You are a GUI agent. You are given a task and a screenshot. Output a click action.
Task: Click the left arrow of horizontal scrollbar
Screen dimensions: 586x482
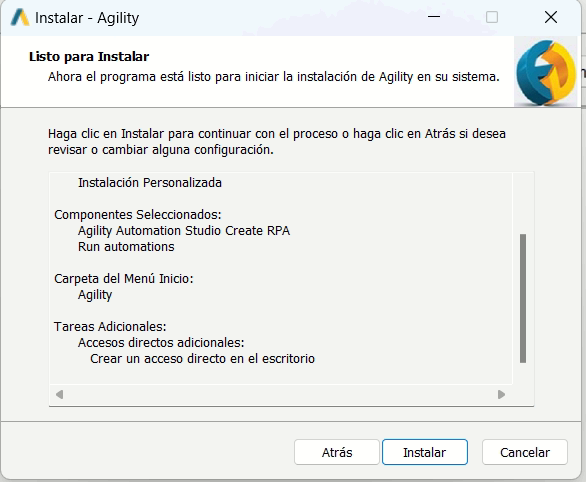point(59,395)
